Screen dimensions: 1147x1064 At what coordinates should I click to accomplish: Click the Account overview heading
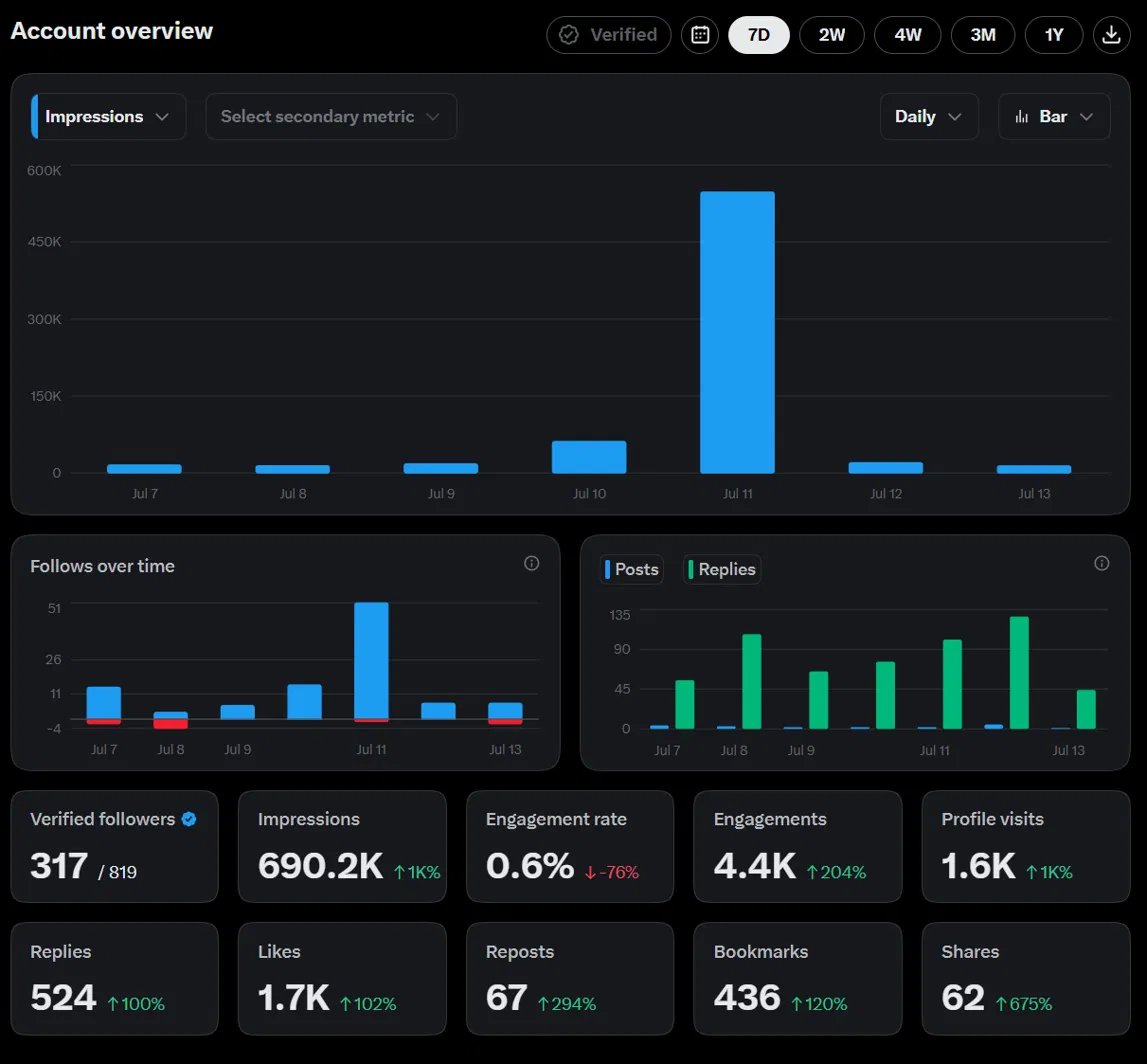coord(111,31)
